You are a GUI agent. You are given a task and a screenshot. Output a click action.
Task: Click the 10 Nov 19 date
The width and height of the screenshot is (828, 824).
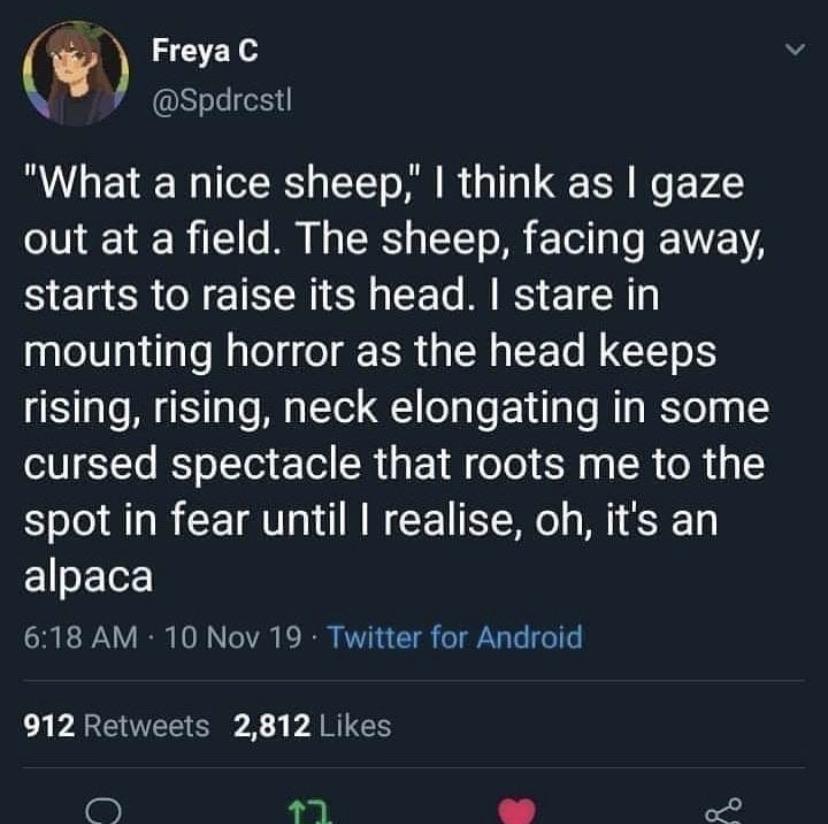point(230,637)
